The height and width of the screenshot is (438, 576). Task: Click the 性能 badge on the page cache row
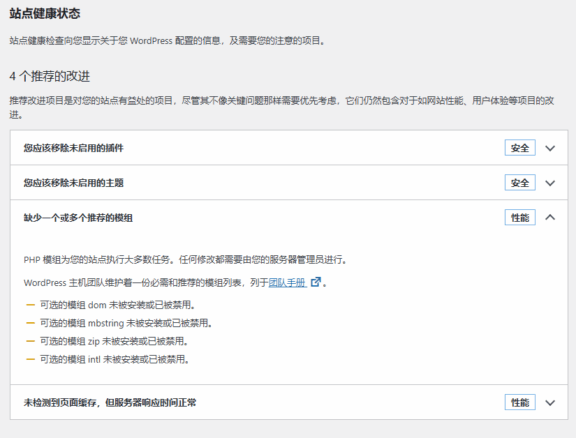tap(520, 402)
